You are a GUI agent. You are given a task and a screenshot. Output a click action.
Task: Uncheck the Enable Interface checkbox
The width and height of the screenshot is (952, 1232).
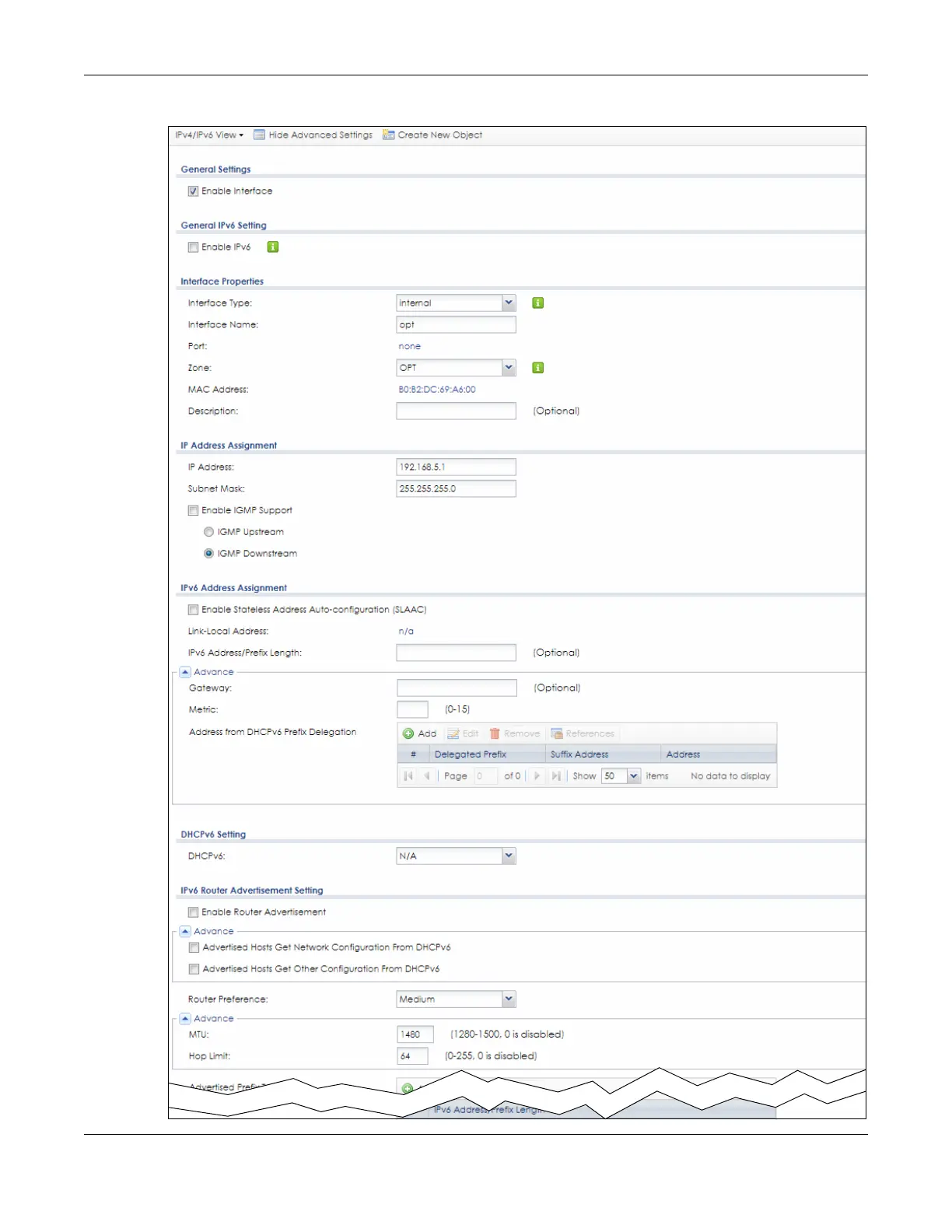tap(193, 191)
